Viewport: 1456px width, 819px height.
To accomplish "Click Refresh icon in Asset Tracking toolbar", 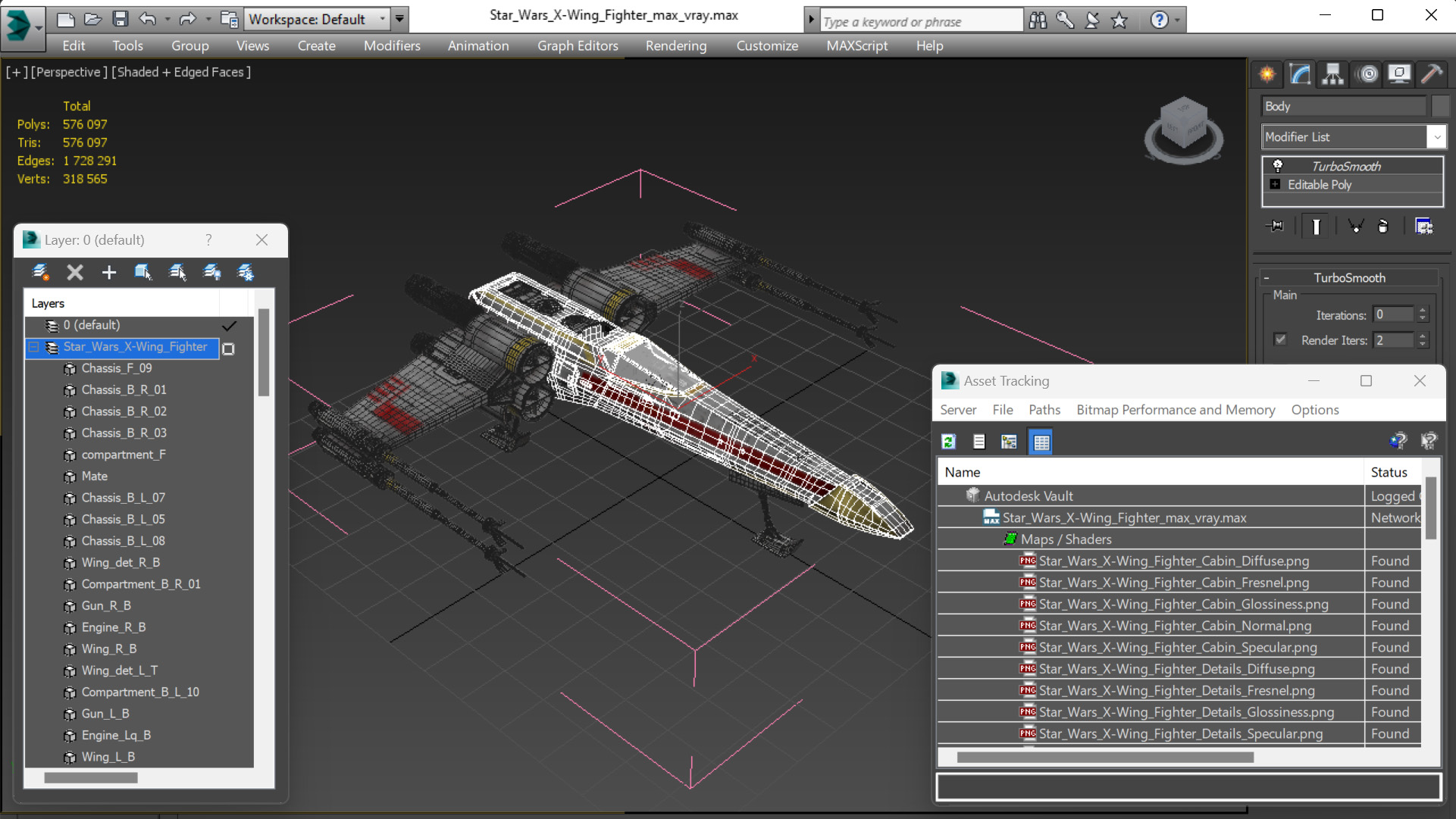I will pyautogui.click(x=948, y=442).
